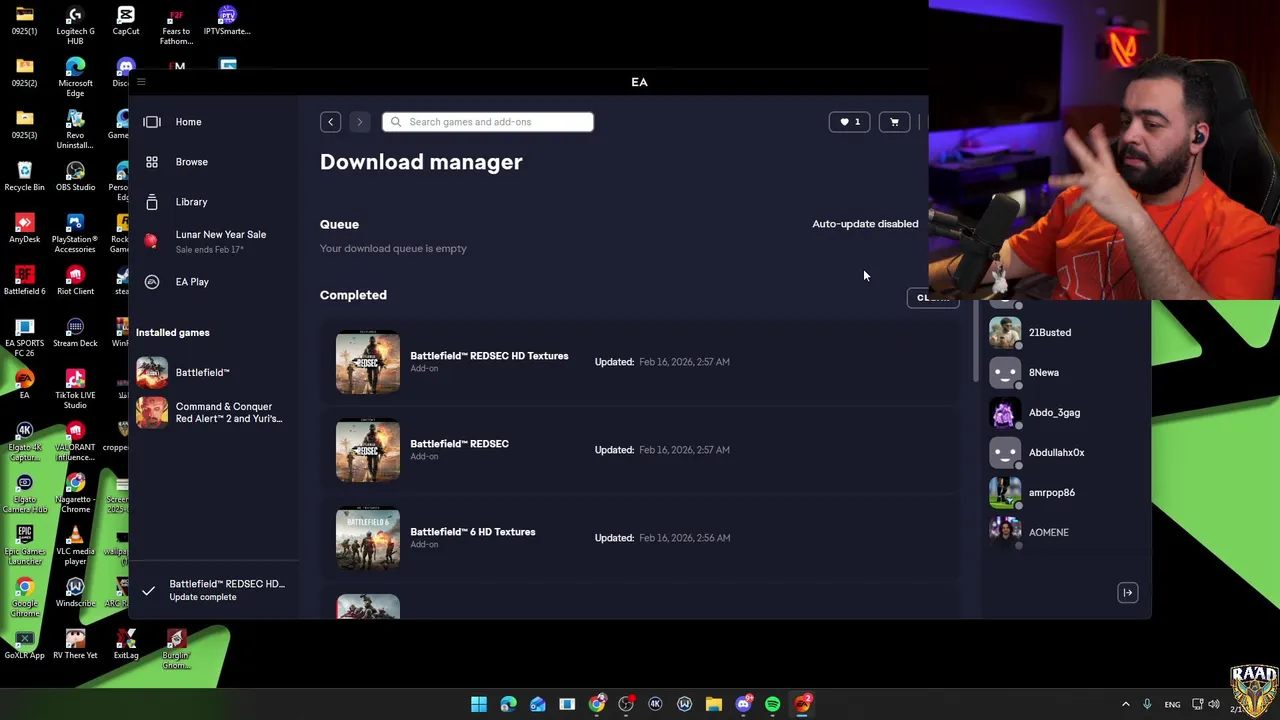Click Auto-update disabled text

[865, 224]
